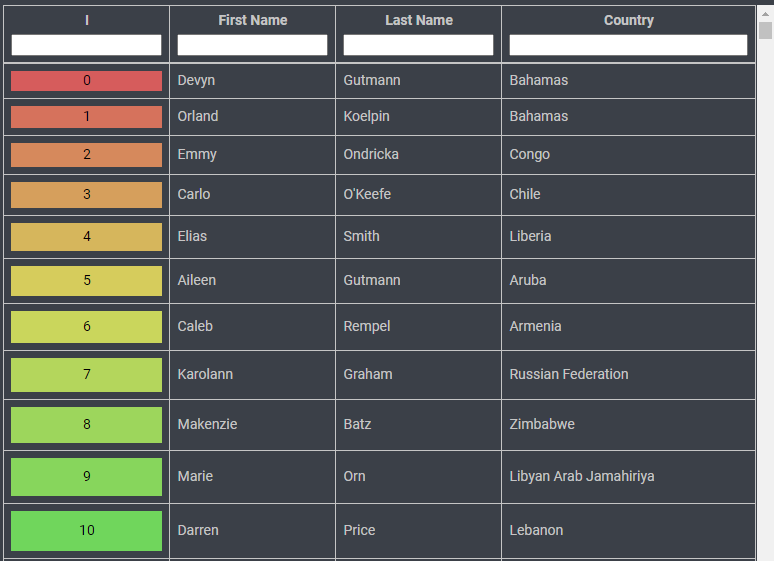774x561 pixels.
Task: Click the orange swatch numbered 3
Action: [x=86, y=195]
